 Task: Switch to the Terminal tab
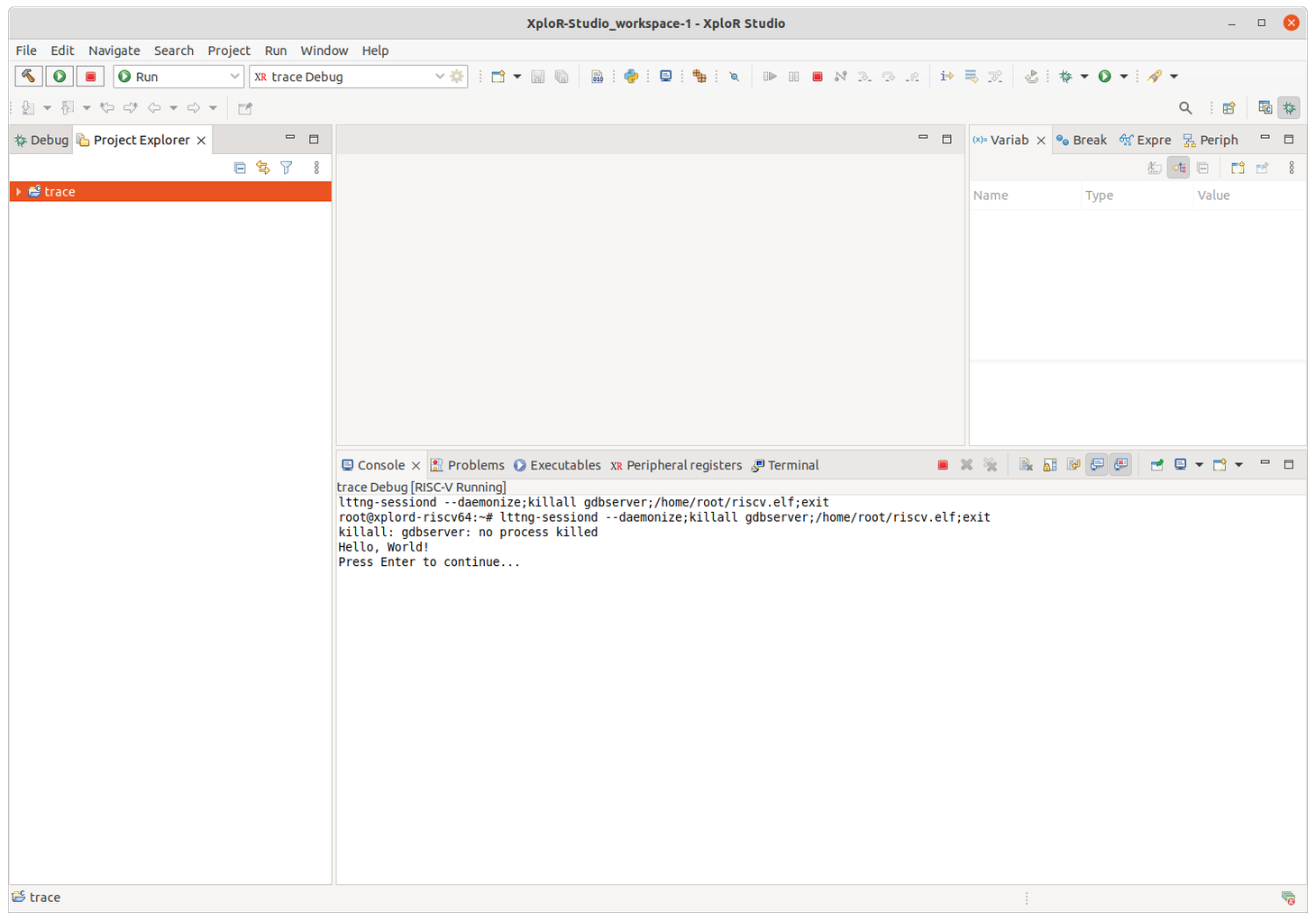point(785,465)
